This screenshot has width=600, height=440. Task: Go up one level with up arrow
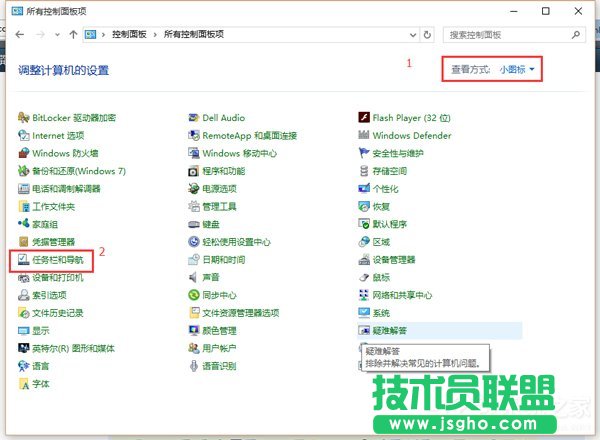point(73,35)
